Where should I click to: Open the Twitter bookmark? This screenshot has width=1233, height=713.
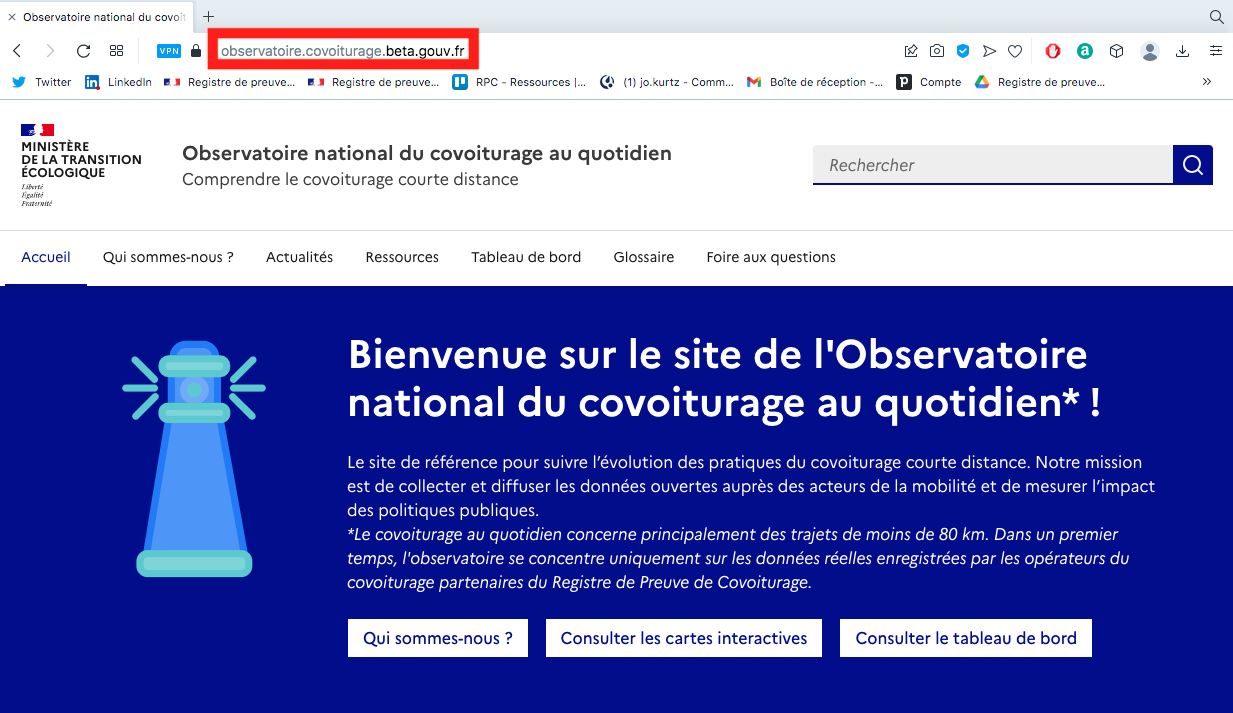[42, 82]
